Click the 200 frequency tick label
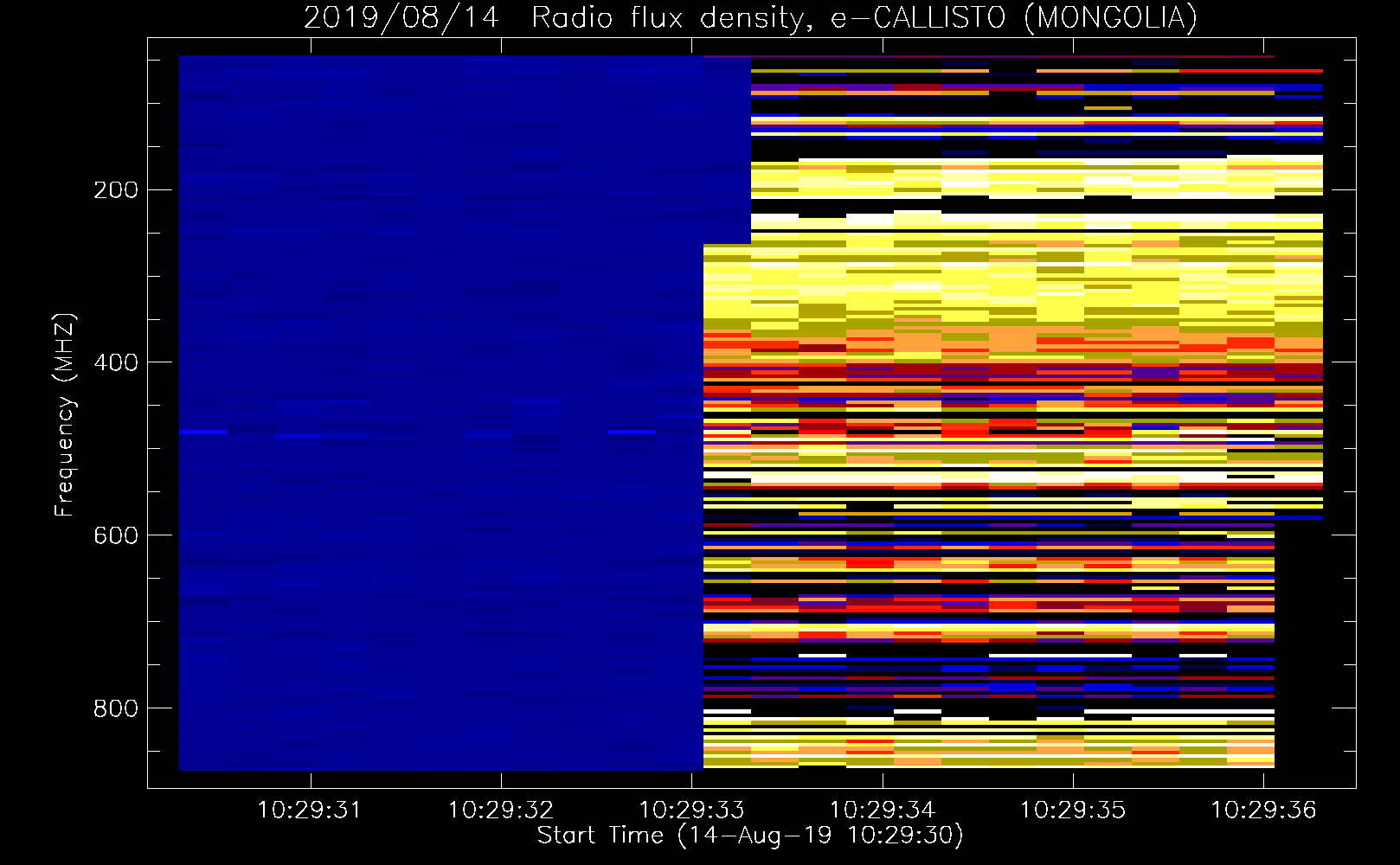Image resolution: width=1400 pixels, height=865 pixels. point(116,189)
